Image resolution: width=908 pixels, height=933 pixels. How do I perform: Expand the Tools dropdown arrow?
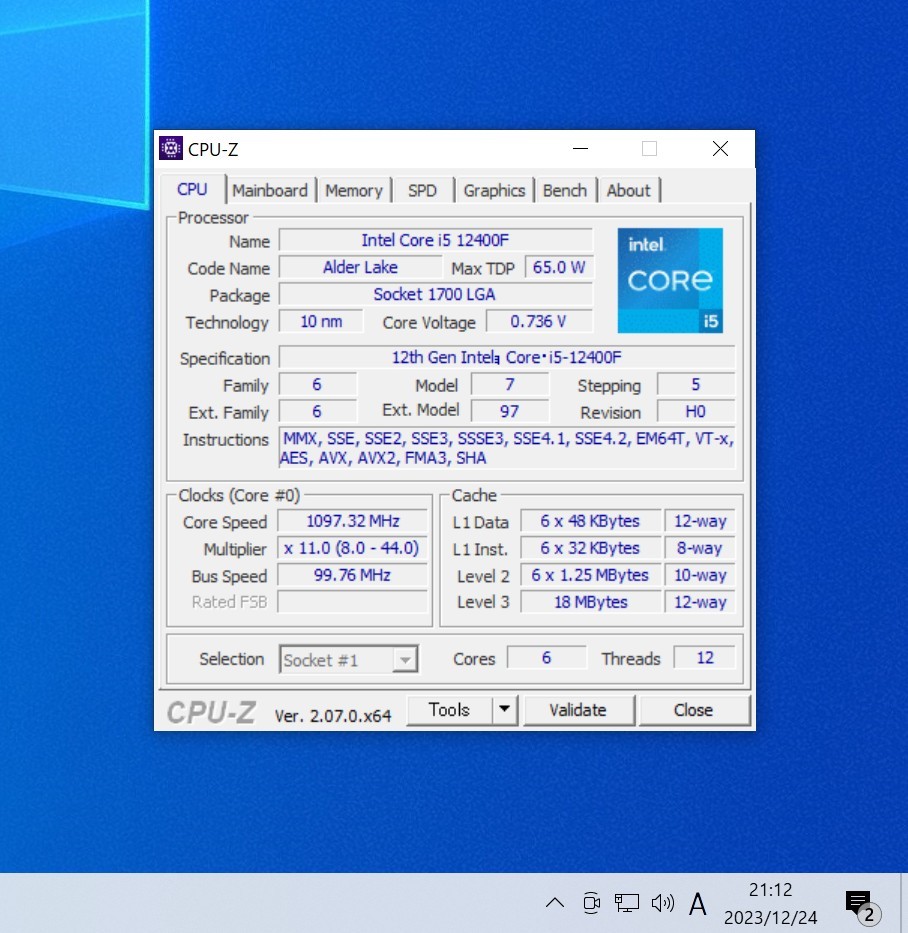point(505,710)
